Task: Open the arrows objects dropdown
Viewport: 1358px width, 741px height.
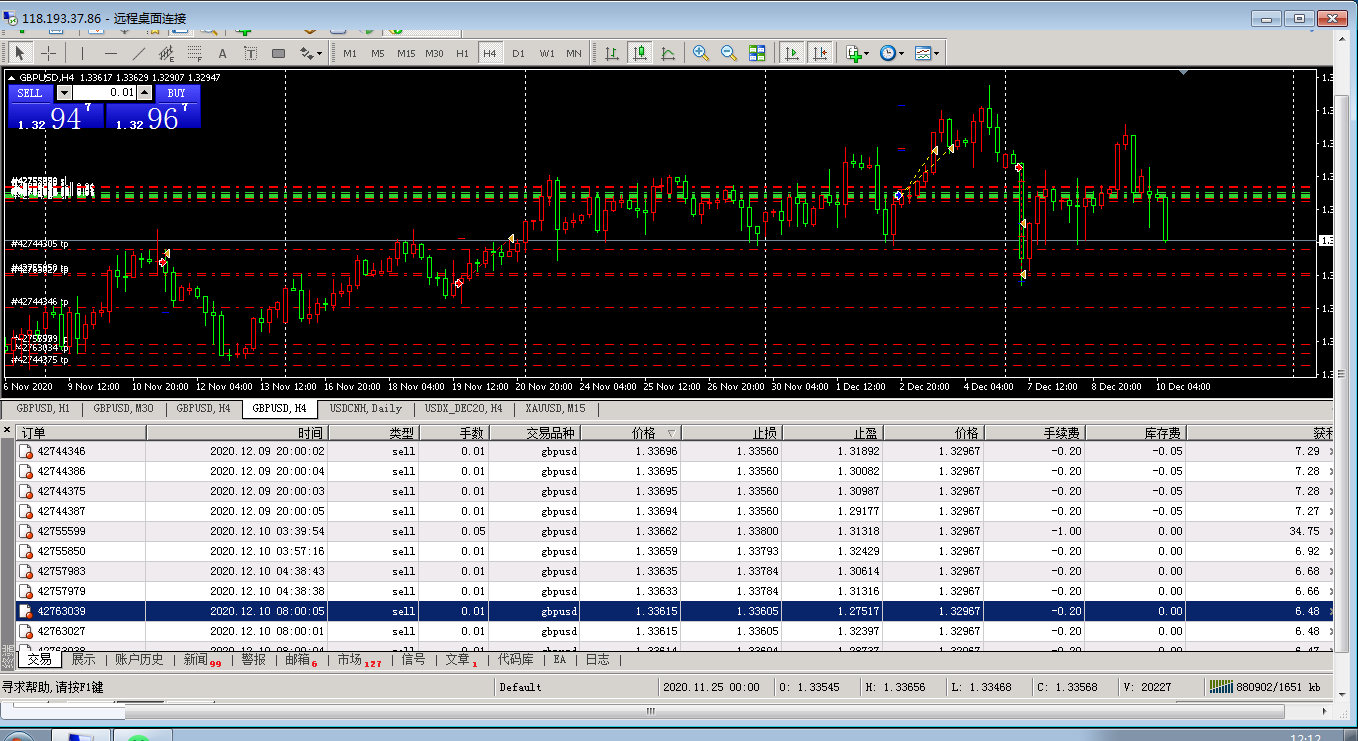Action: pyautogui.click(x=311, y=53)
